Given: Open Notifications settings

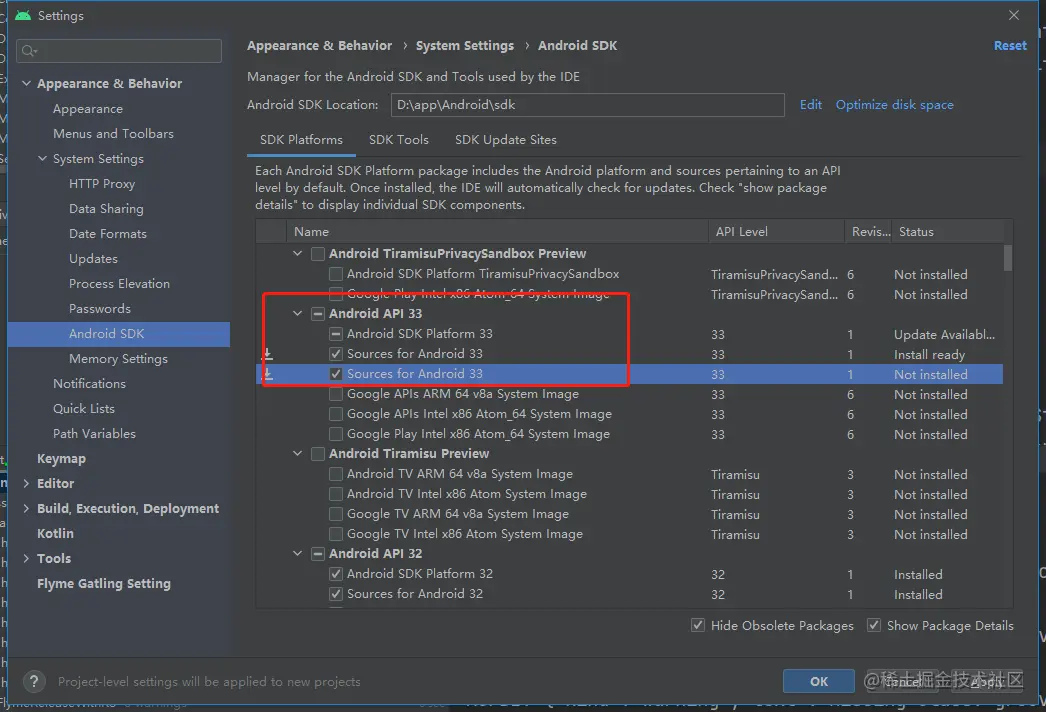Looking at the screenshot, I should tap(89, 384).
